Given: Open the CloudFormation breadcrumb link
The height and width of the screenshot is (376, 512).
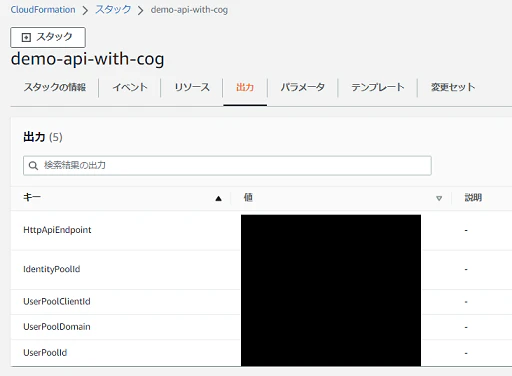Looking at the screenshot, I should tap(43, 10).
